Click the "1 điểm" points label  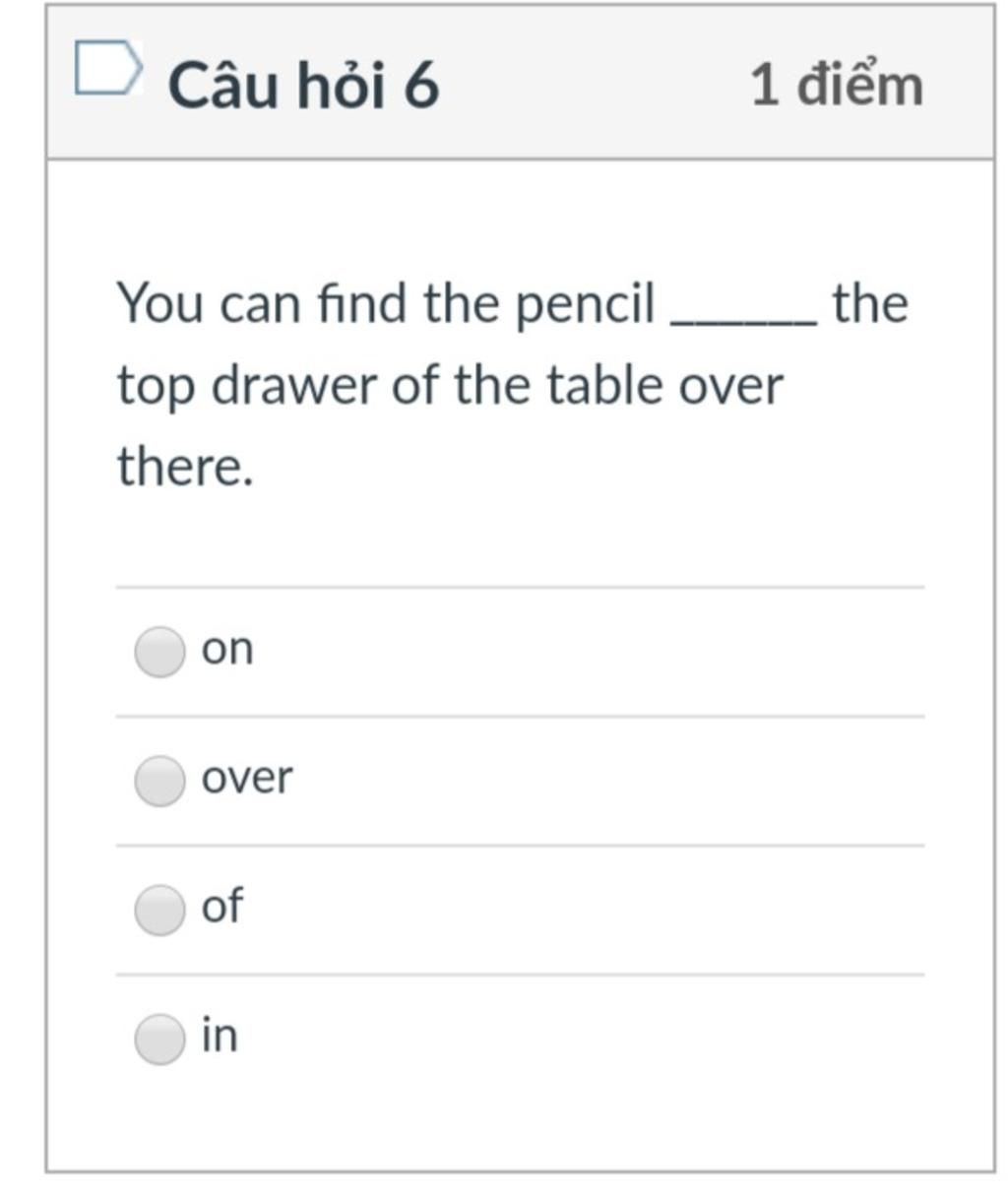(837, 85)
